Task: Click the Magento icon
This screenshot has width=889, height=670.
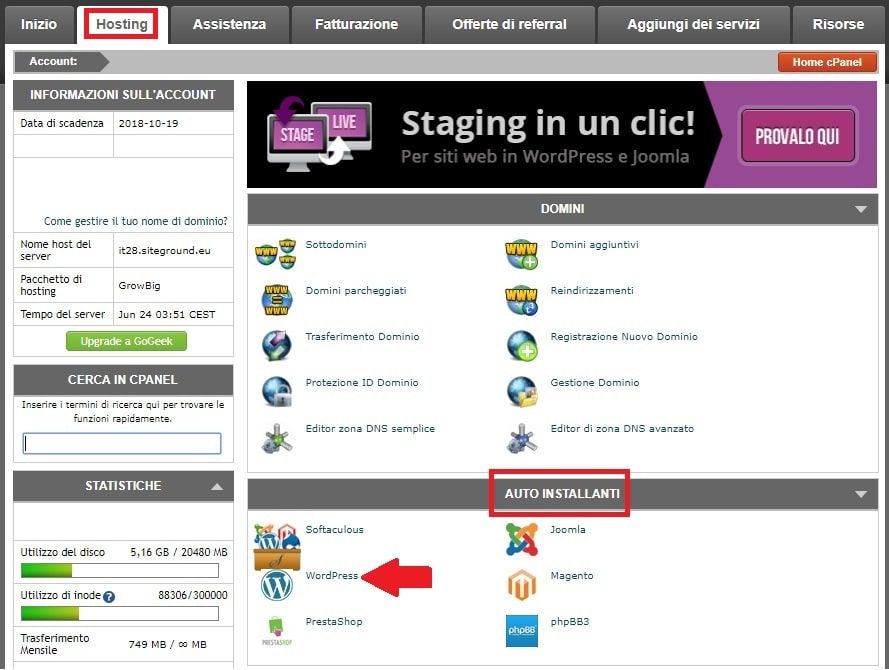Action: 521,585
